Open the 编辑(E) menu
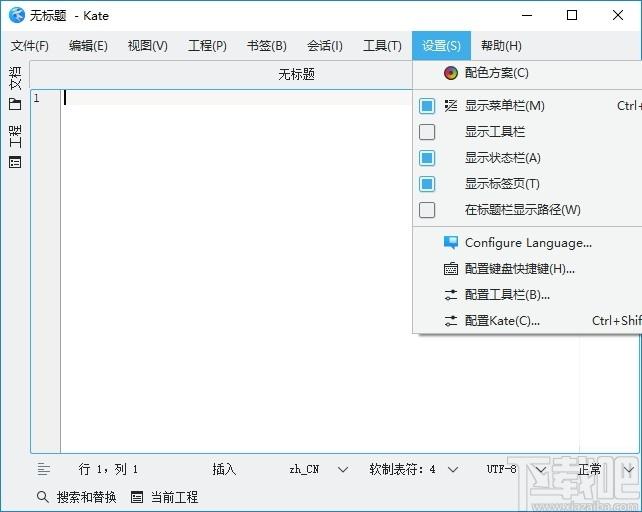 click(x=88, y=45)
